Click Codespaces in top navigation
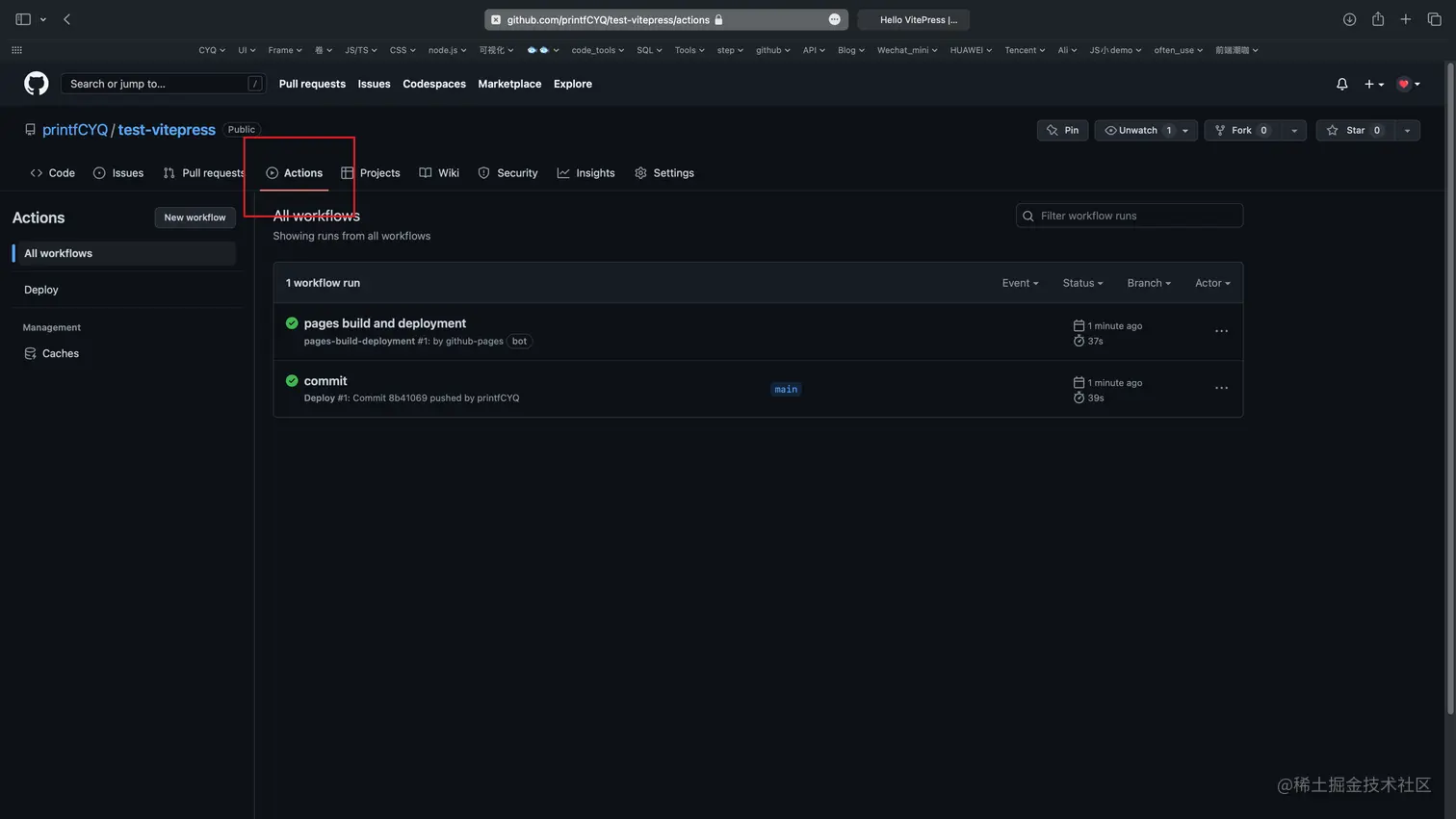 (434, 84)
